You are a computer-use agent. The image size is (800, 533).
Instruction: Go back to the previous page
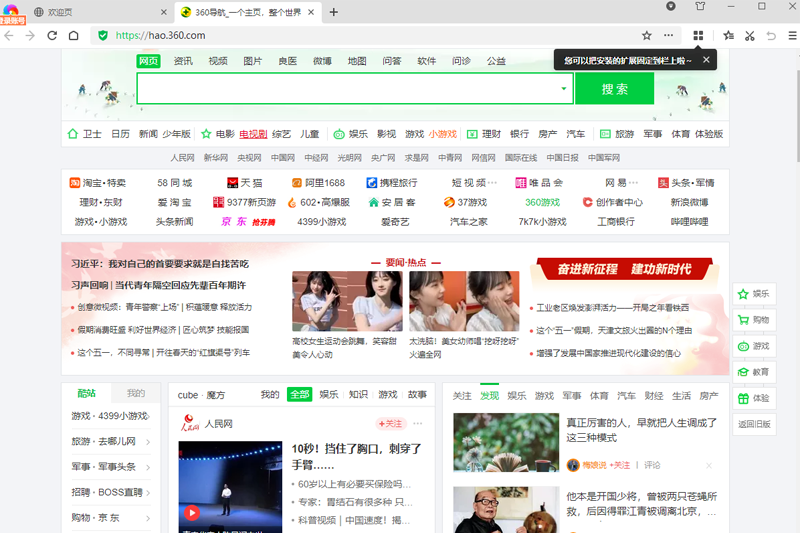(9, 35)
